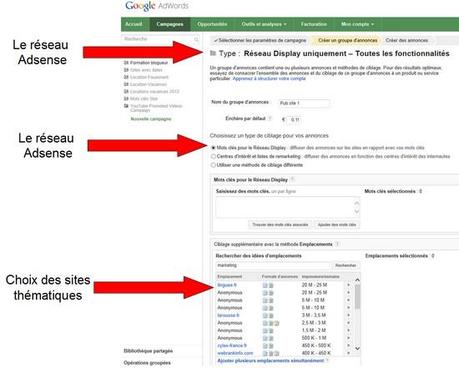
Task: Click help icon beside Ajouter plusieurs emplacements
Action: tap(328, 360)
